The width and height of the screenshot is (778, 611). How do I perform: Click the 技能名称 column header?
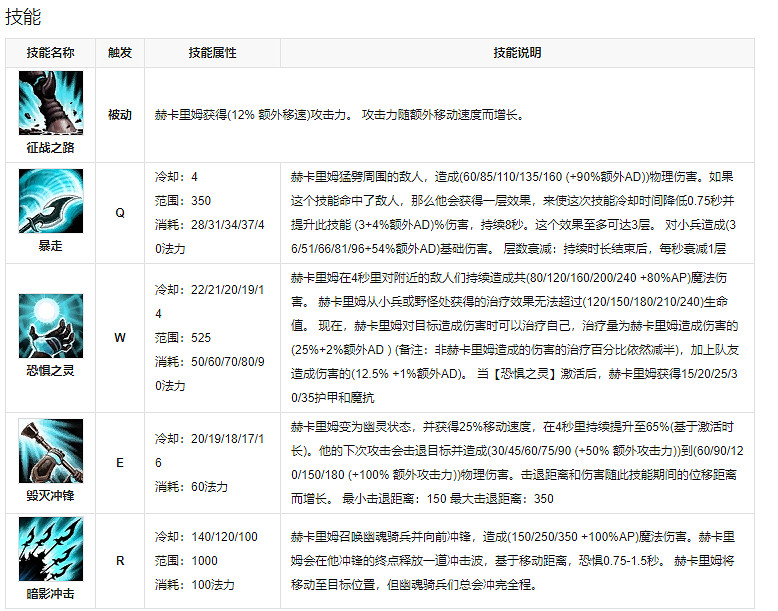point(51,53)
